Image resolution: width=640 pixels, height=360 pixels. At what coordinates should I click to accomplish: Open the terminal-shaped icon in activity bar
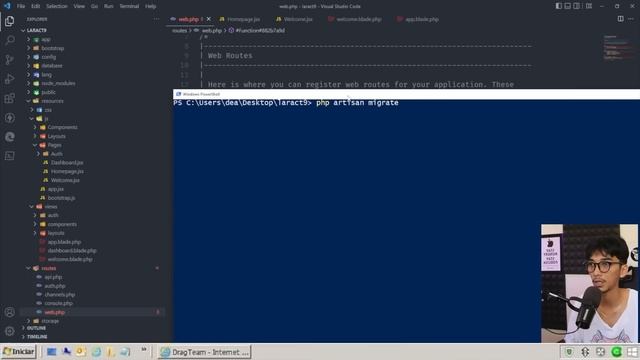tap(9, 156)
